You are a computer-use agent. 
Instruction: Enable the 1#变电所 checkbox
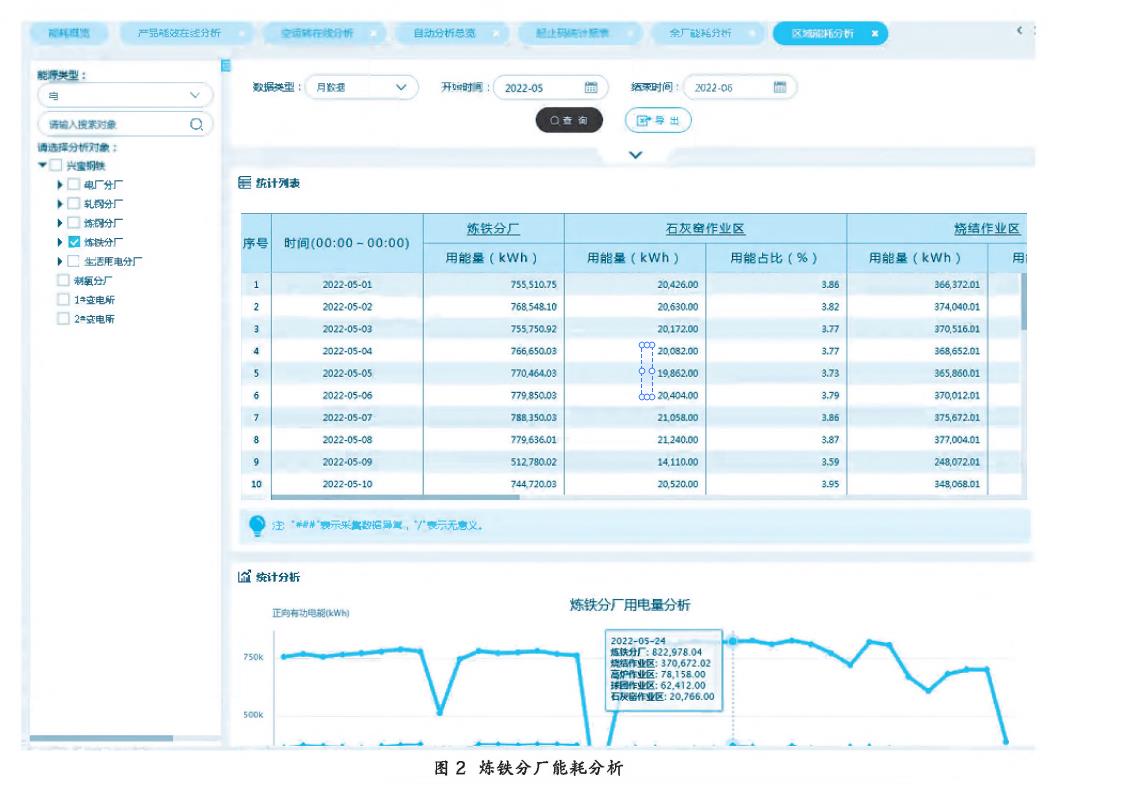click(64, 299)
